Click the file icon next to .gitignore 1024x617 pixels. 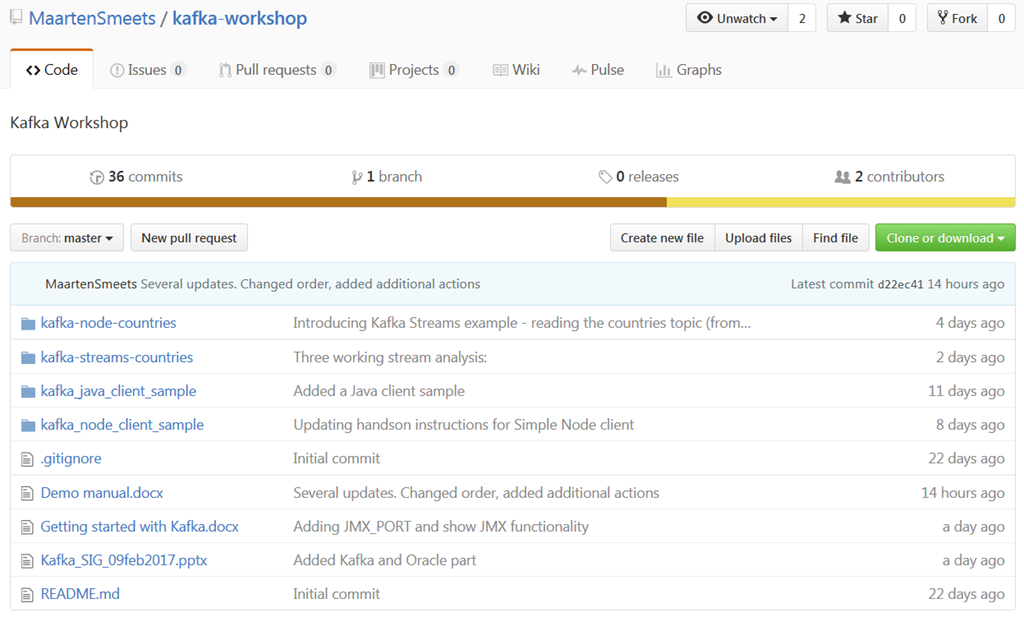(28, 459)
